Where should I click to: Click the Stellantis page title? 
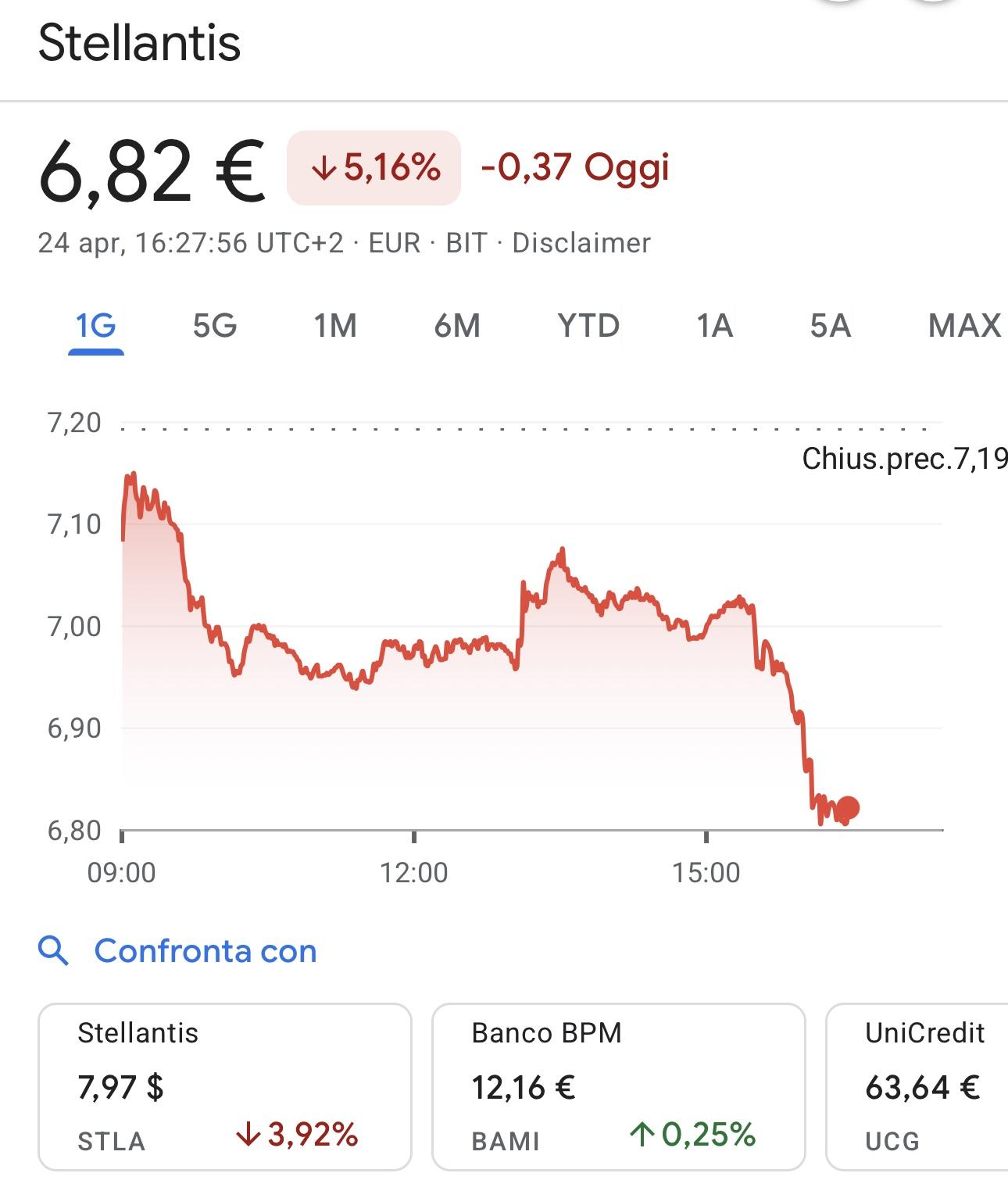tap(139, 42)
